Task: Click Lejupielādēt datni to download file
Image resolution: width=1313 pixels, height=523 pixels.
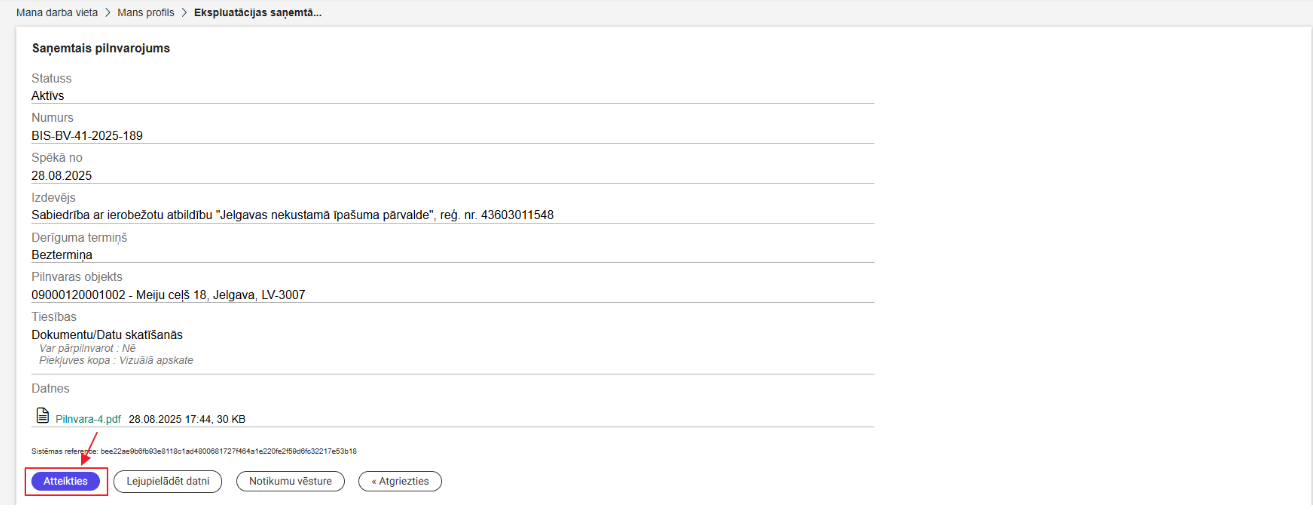Action: (168, 481)
